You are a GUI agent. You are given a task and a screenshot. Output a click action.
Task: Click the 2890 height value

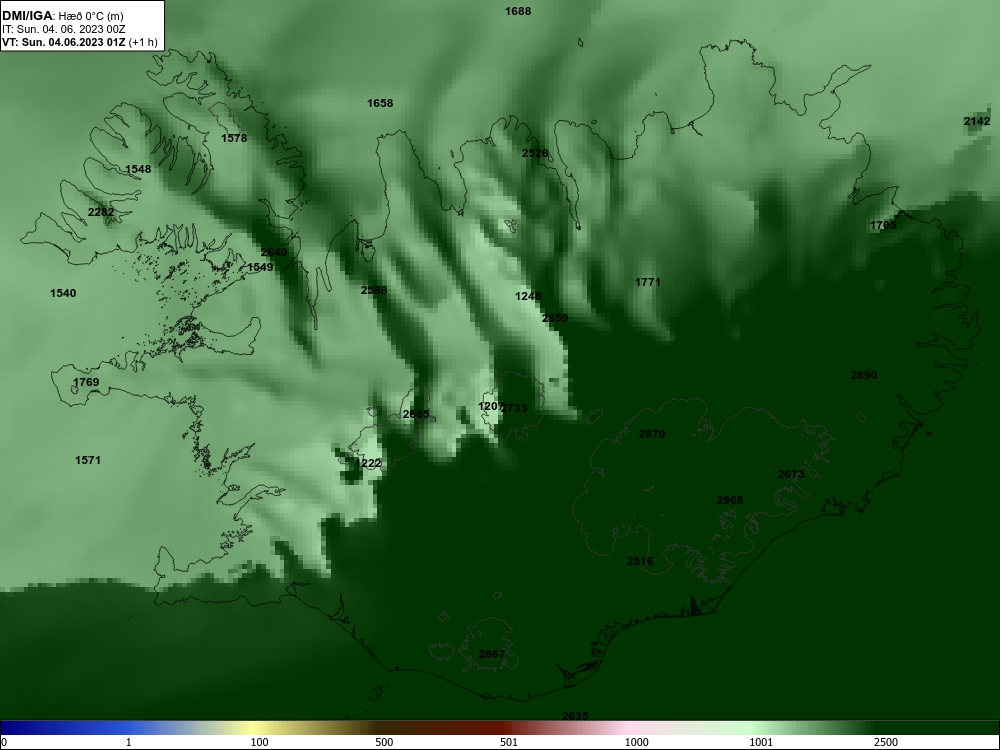tap(864, 375)
